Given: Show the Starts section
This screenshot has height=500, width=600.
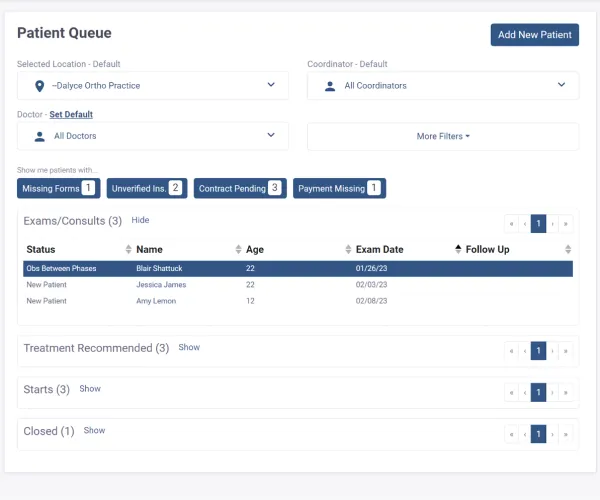Looking at the screenshot, I should click(x=90, y=389).
